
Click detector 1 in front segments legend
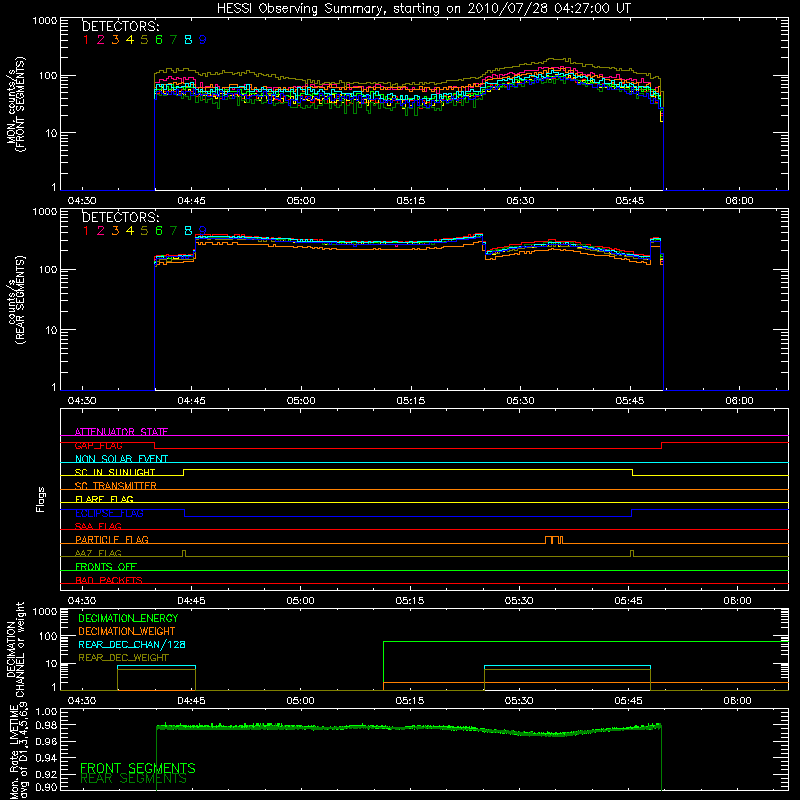click(x=86, y=40)
